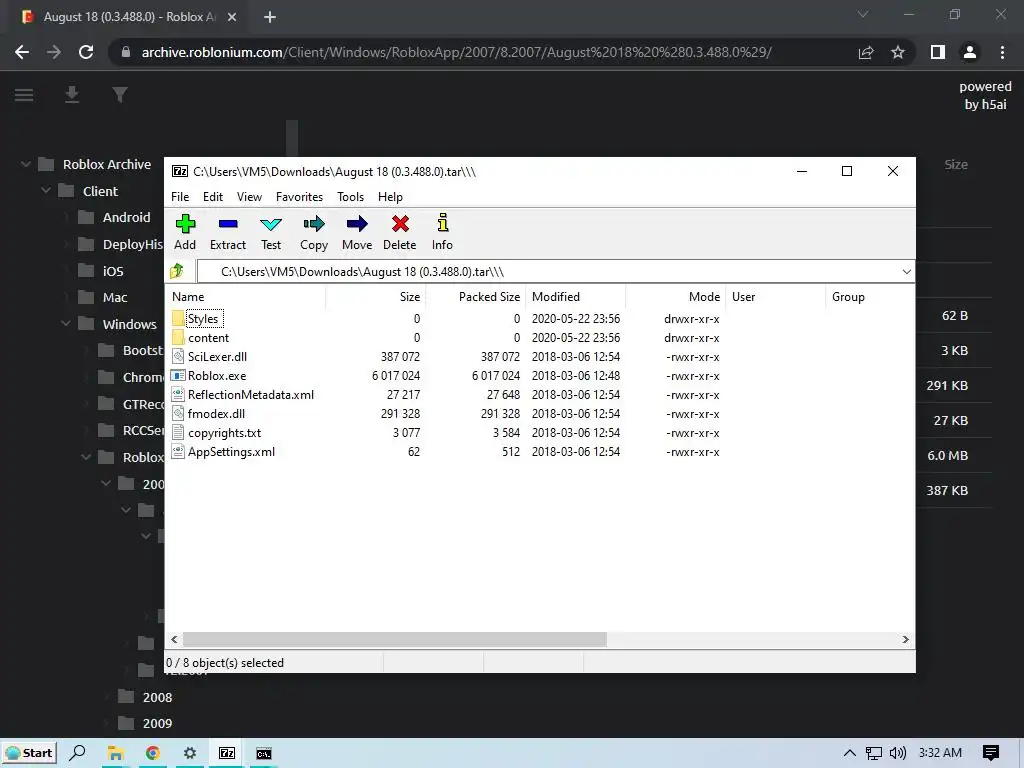Open the command prompt taskbar icon
The height and width of the screenshot is (768, 1024).
click(x=263, y=753)
